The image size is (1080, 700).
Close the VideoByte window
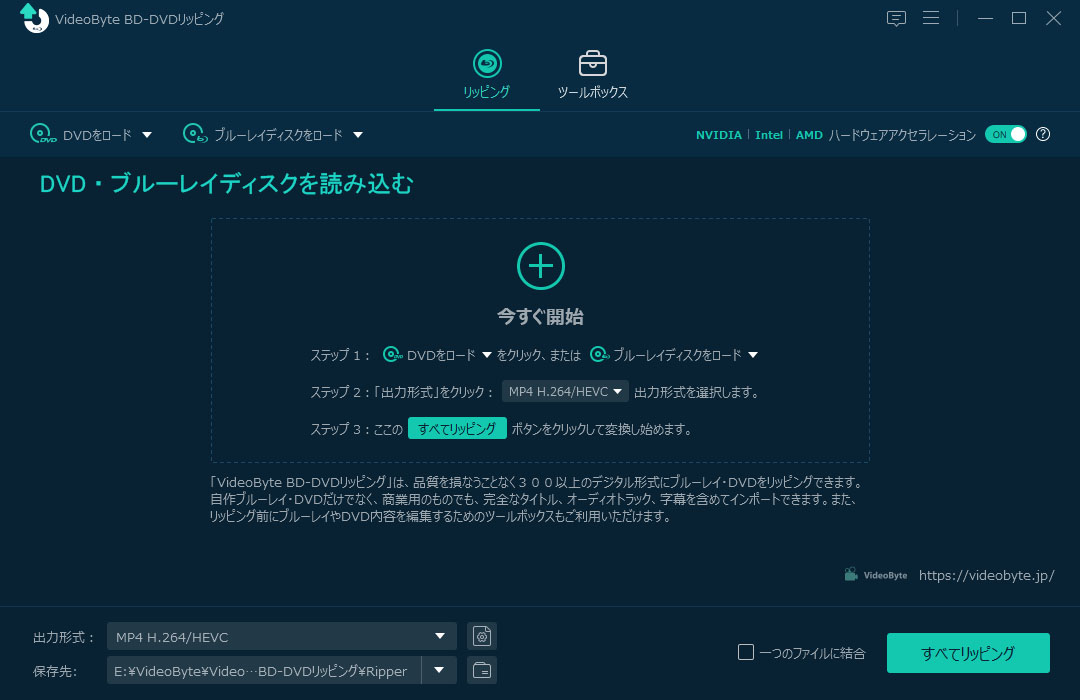(x=1053, y=19)
